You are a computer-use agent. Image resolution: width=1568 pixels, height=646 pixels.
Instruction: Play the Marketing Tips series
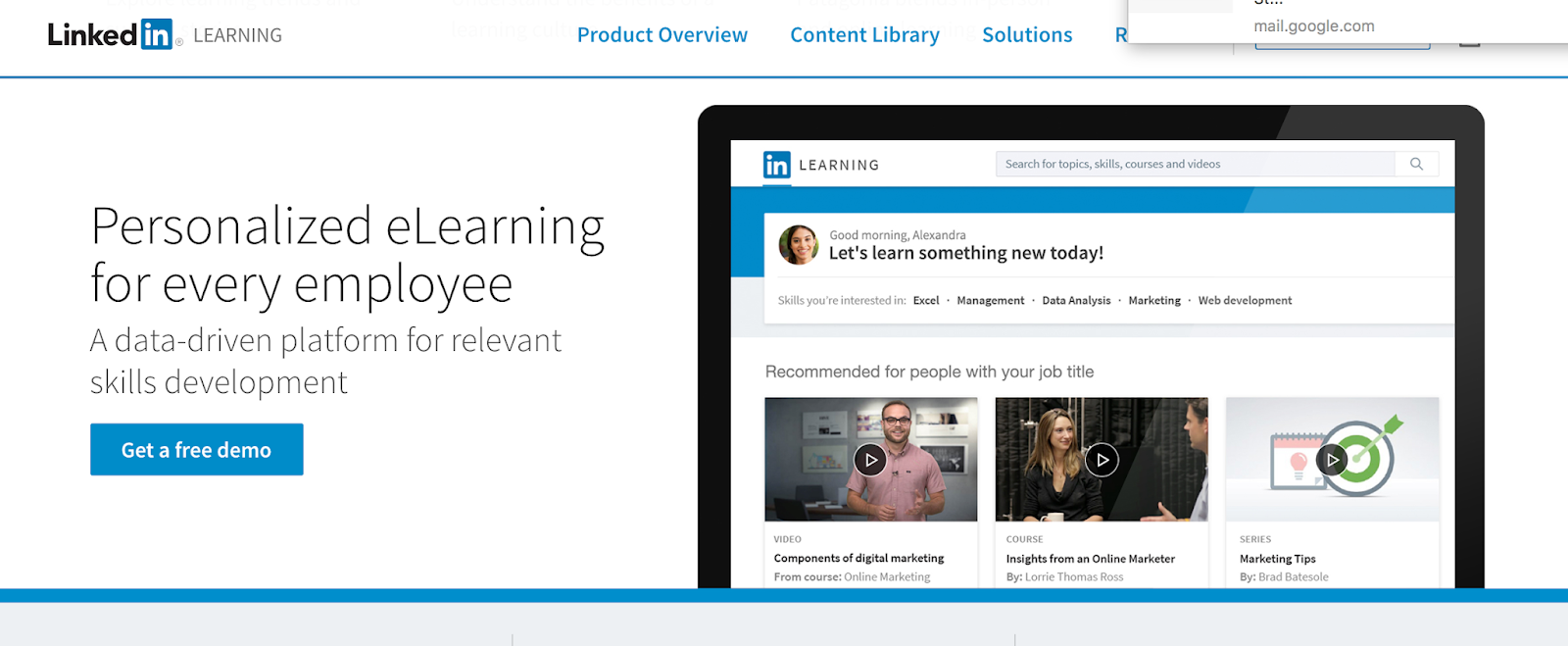pos(1332,460)
